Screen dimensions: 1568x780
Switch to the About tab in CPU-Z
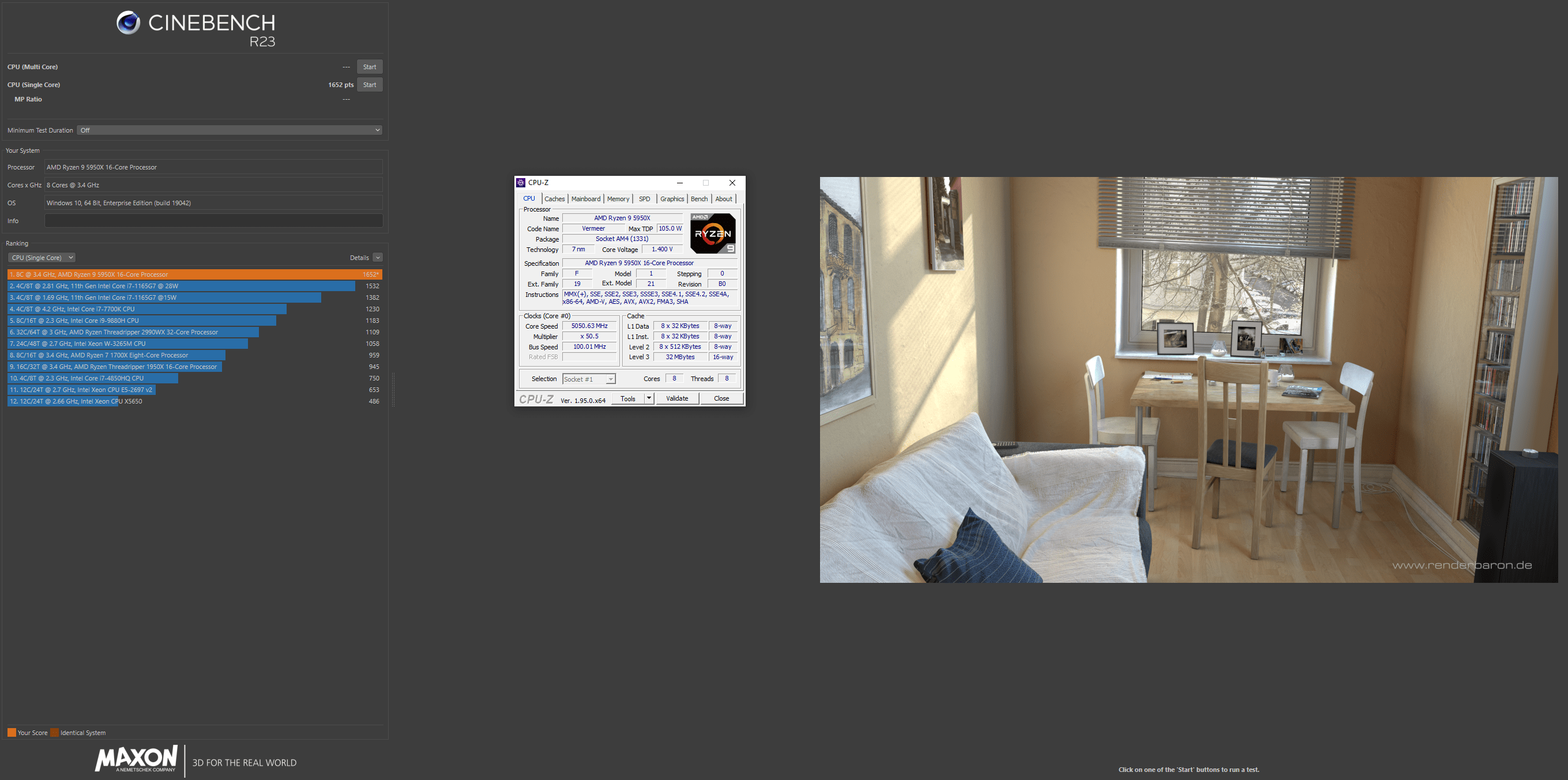coord(724,199)
